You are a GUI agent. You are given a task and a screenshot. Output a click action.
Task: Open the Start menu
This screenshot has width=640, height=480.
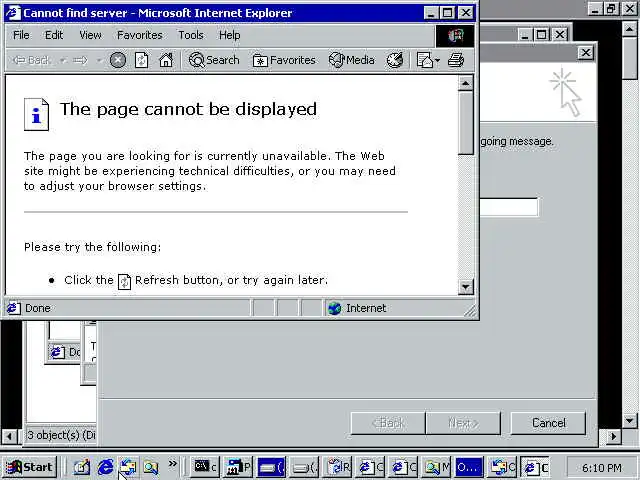click(29, 467)
